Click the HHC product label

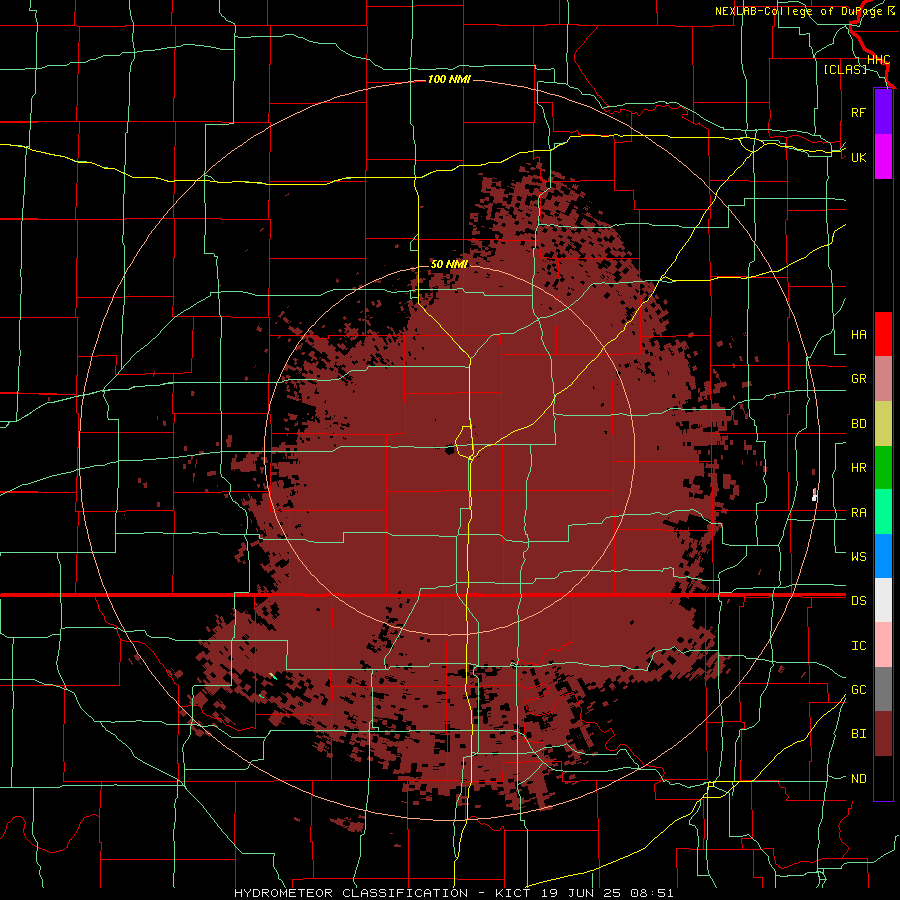point(878,60)
